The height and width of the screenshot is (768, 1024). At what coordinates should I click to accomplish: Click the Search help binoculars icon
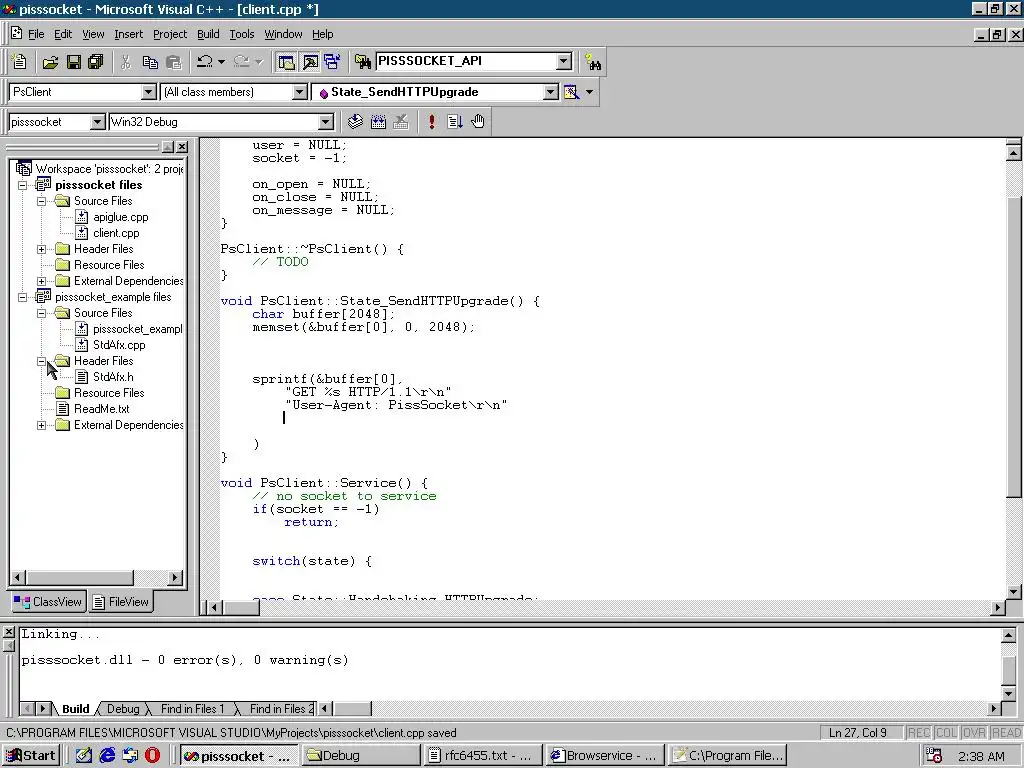(x=593, y=62)
